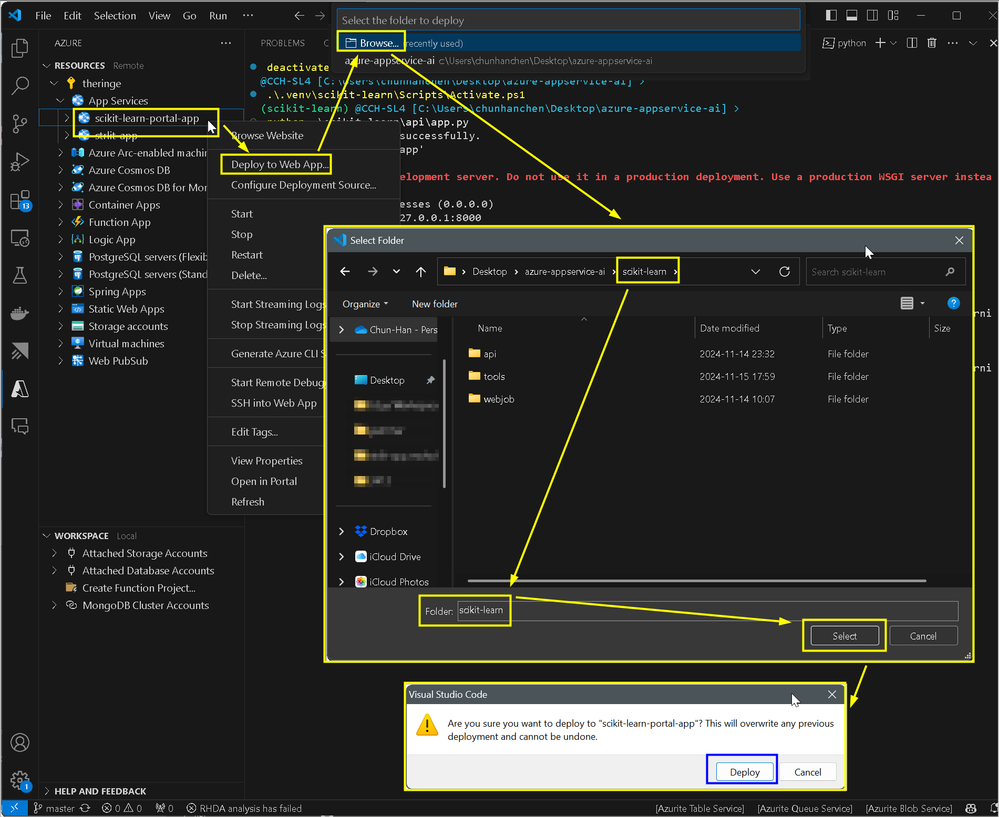Select the webjob folder in the file list
Viewport: 999px width, 817px height.
pyautogui.click(x=498, y=399)
